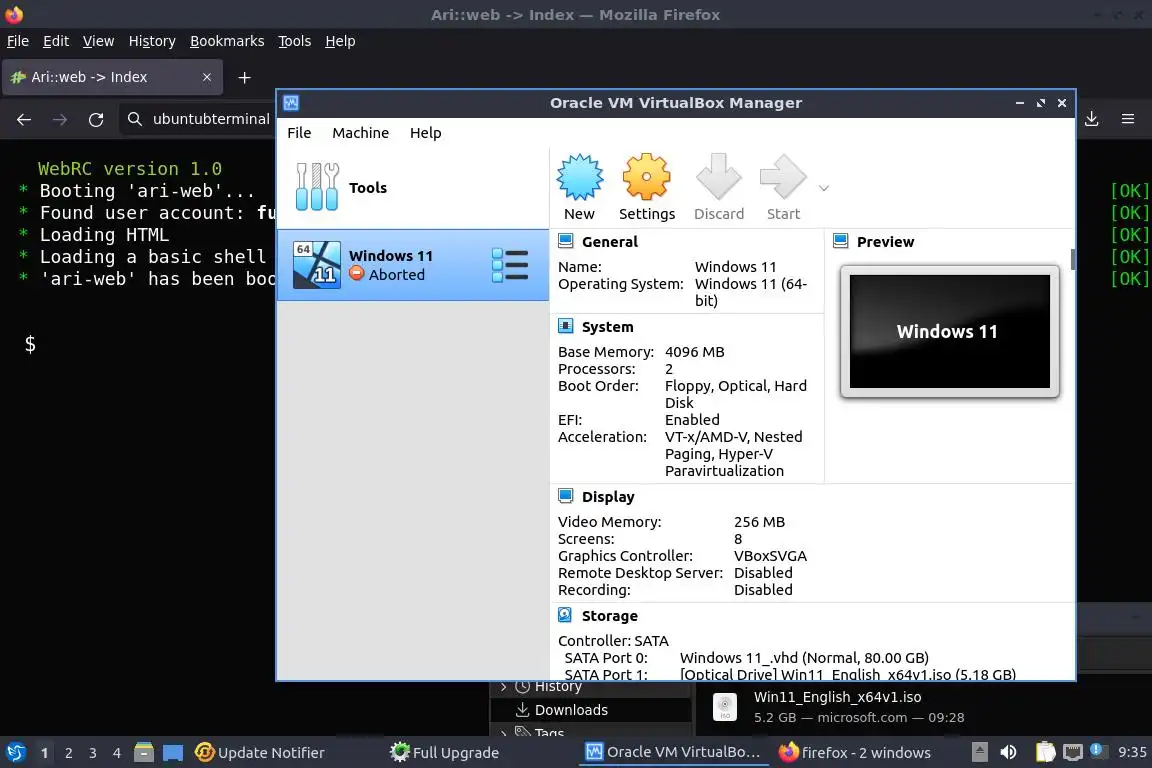1152x768 pixels.
Task: Click the Display section monitor icon
Action: coord(566,496)
